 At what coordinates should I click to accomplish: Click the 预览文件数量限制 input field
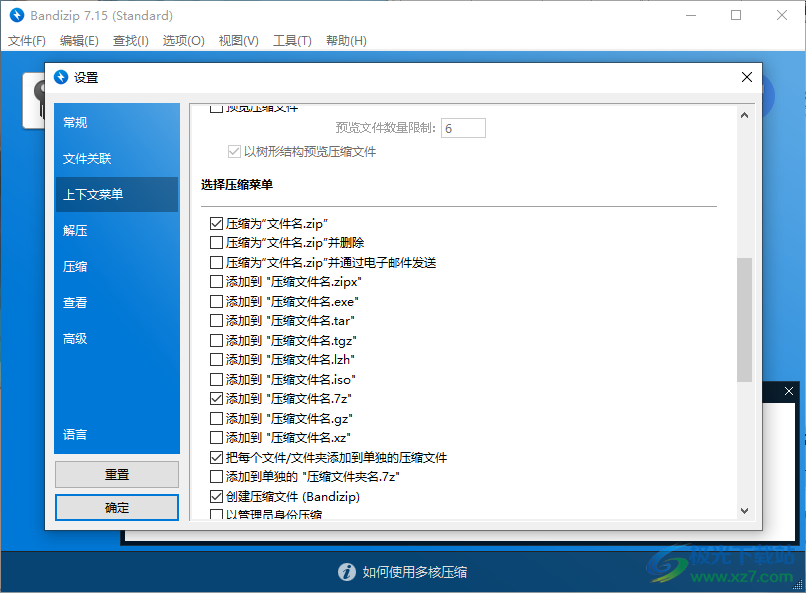click(463, 128)
